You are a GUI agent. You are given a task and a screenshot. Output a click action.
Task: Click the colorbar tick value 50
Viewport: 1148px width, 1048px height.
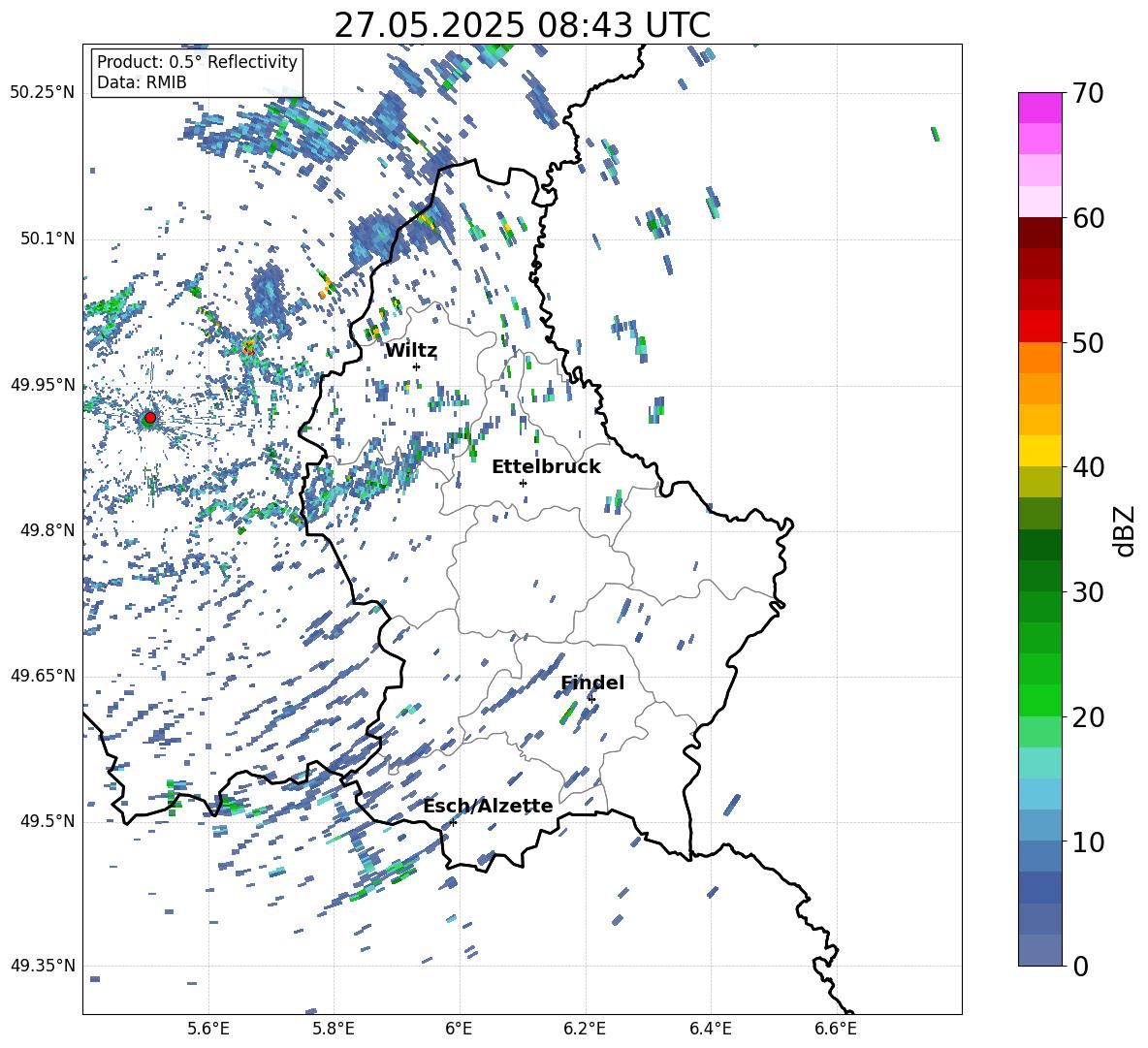click(x=1087, y=343)
